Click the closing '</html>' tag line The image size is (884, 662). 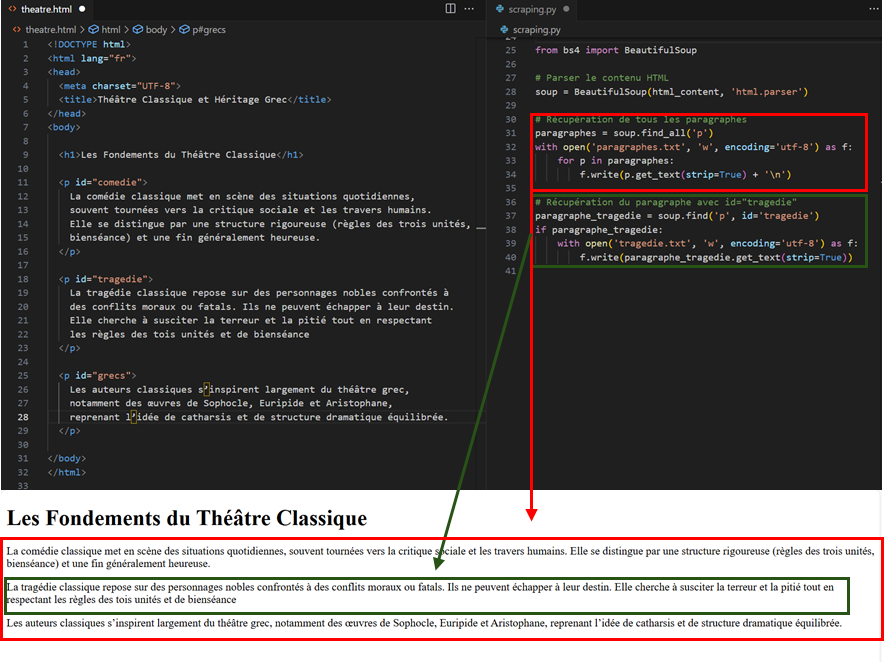[x=67, y=473]
